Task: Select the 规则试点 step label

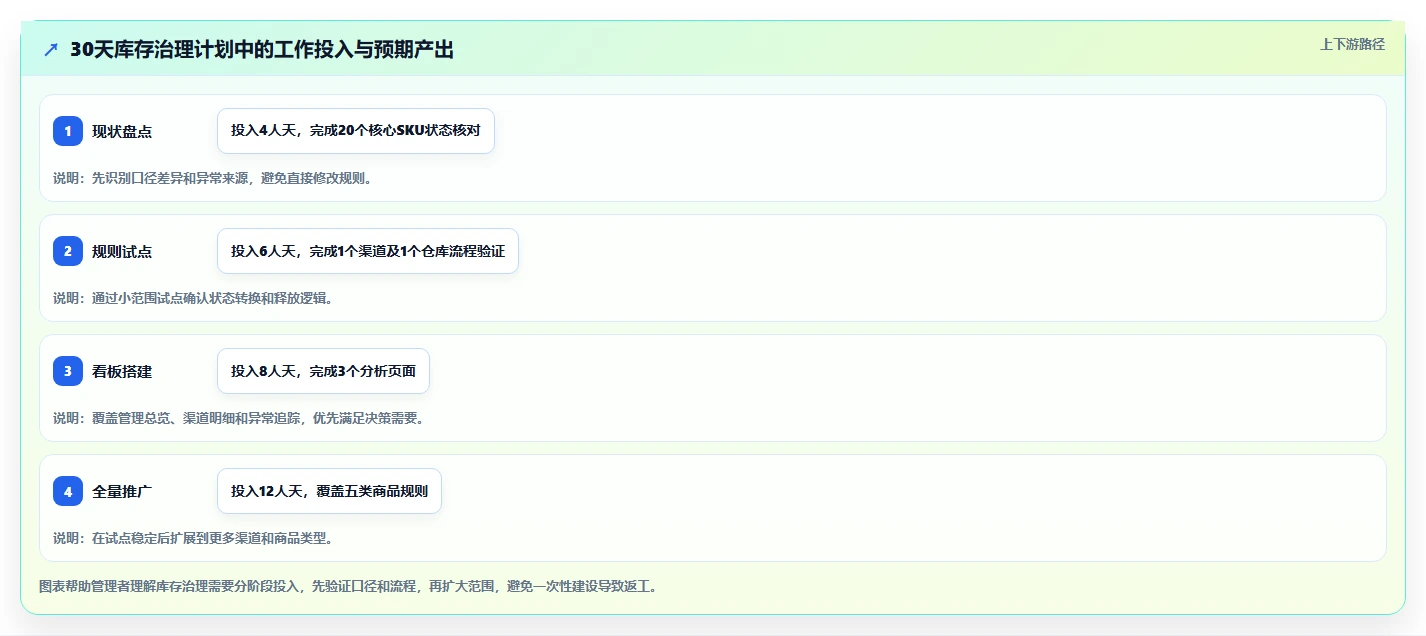Action: pos(122,251)
